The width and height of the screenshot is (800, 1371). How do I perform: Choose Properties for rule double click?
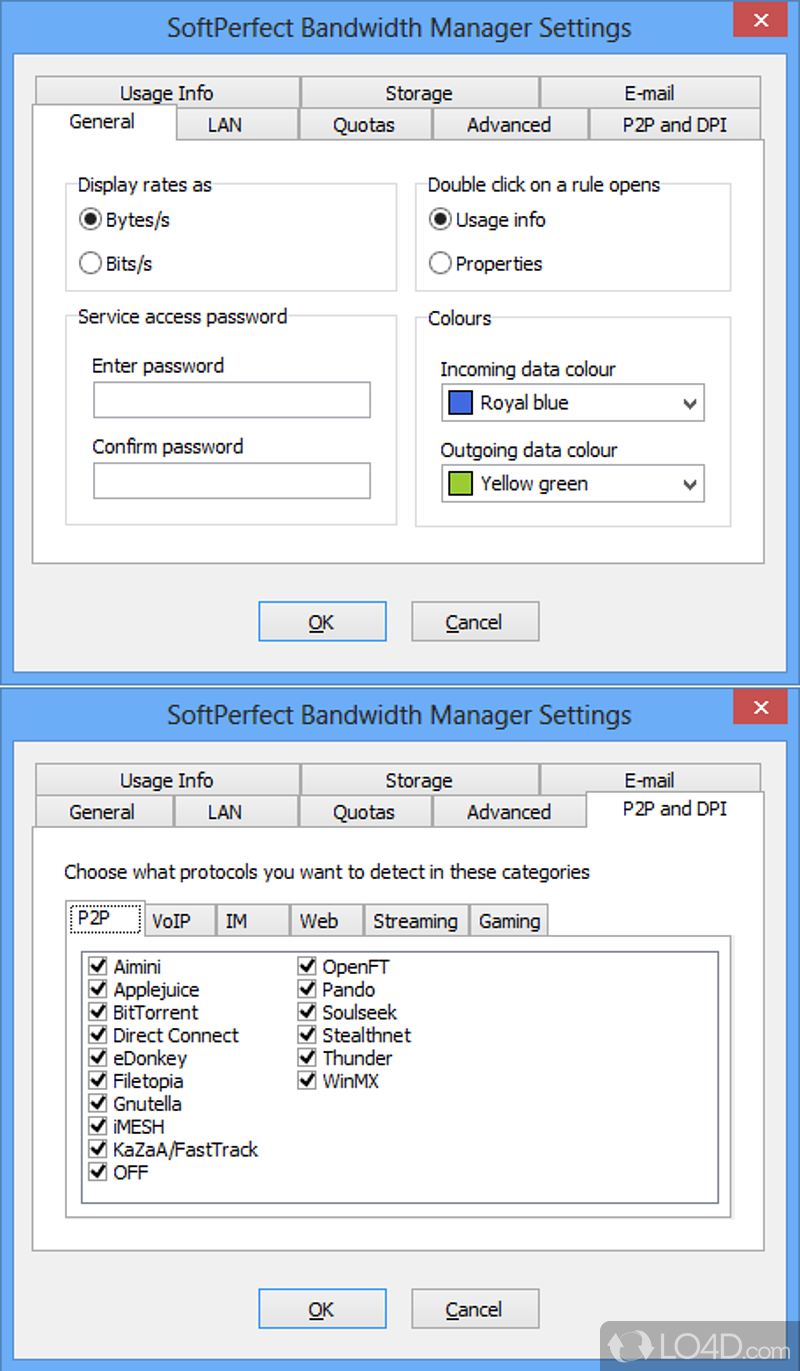coord(440,264)
